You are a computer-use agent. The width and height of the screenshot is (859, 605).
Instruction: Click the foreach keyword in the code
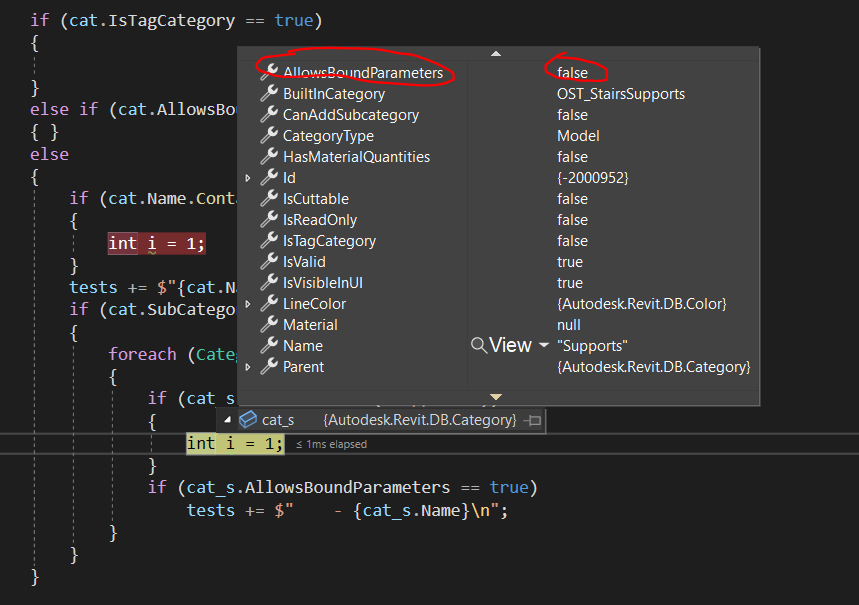pyautogui.click(x=142, y=355)
